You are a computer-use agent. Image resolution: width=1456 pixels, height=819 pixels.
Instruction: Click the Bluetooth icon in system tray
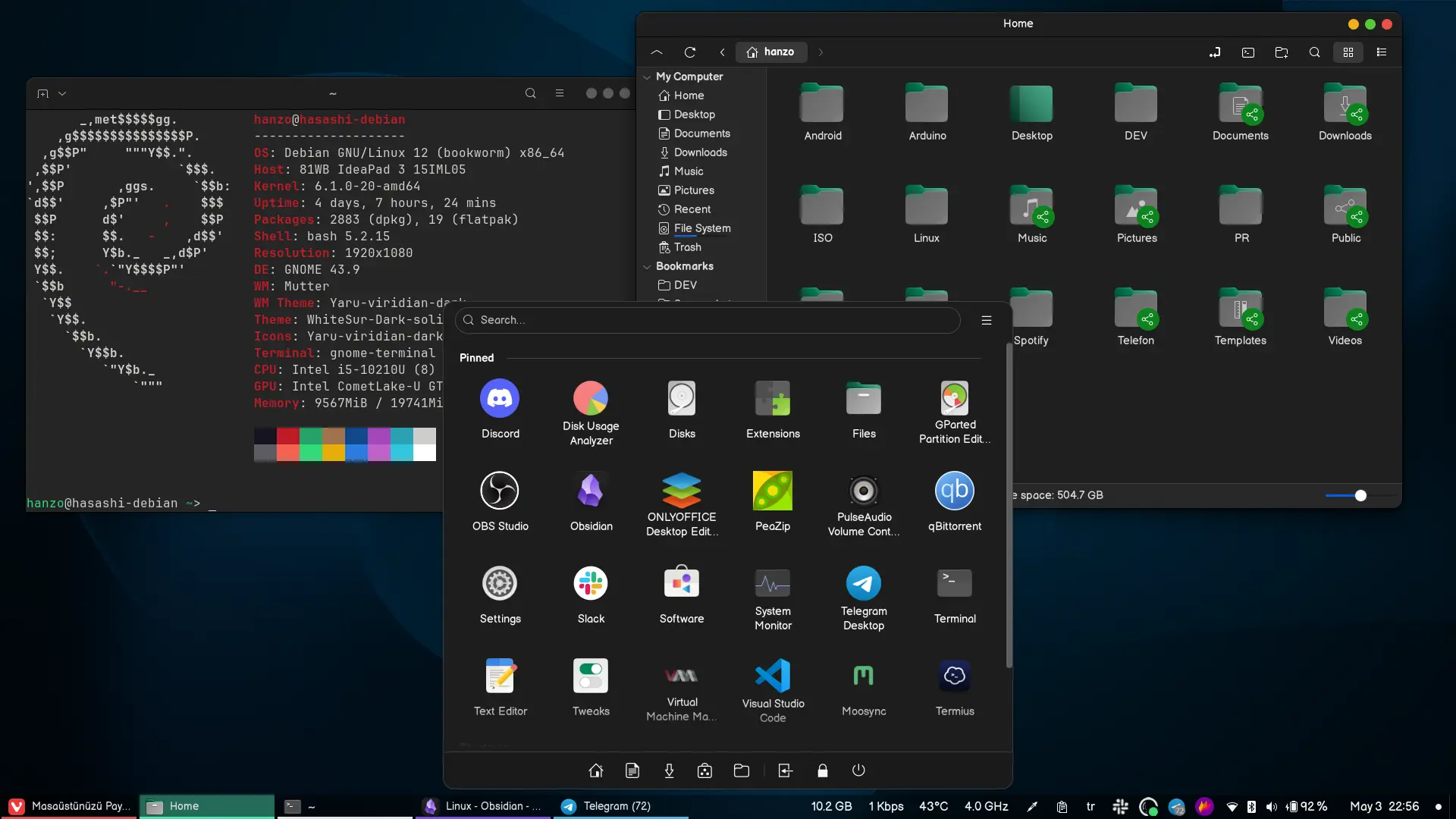tap(1251, 806)
